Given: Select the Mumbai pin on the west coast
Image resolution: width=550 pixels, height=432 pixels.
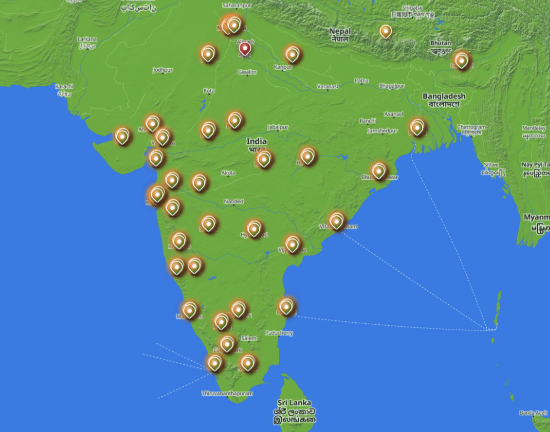Looking at the screenshot, I should tap(157, 194).
